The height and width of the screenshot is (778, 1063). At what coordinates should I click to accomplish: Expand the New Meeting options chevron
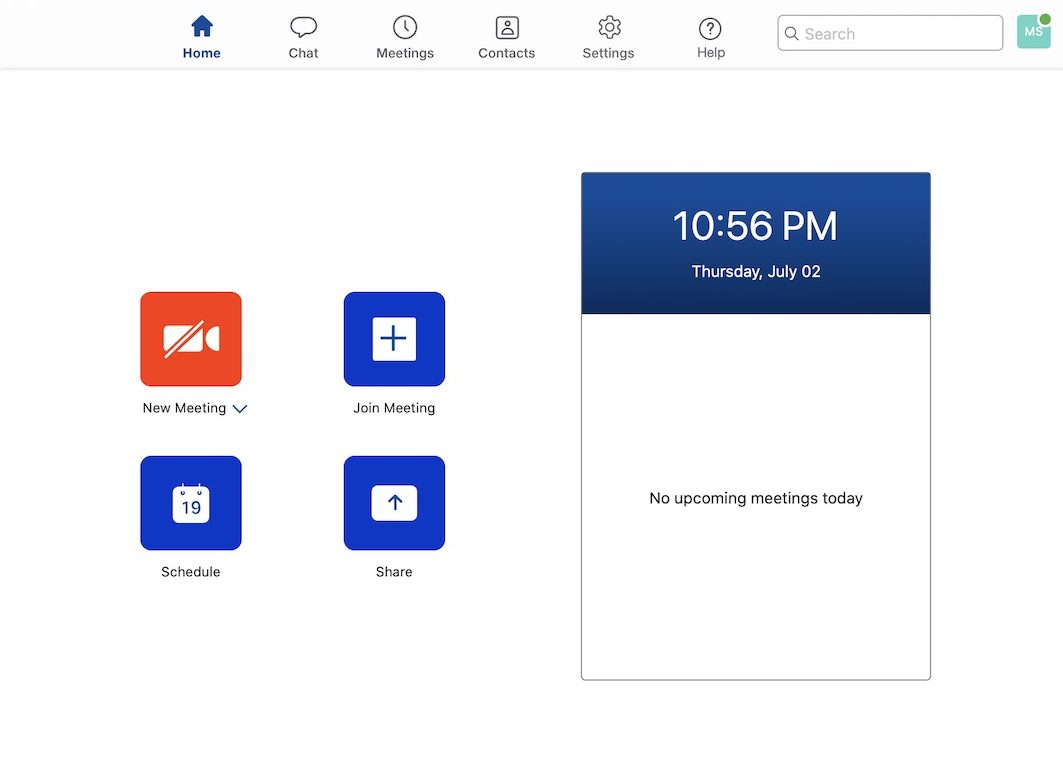(x=240, y=409)
